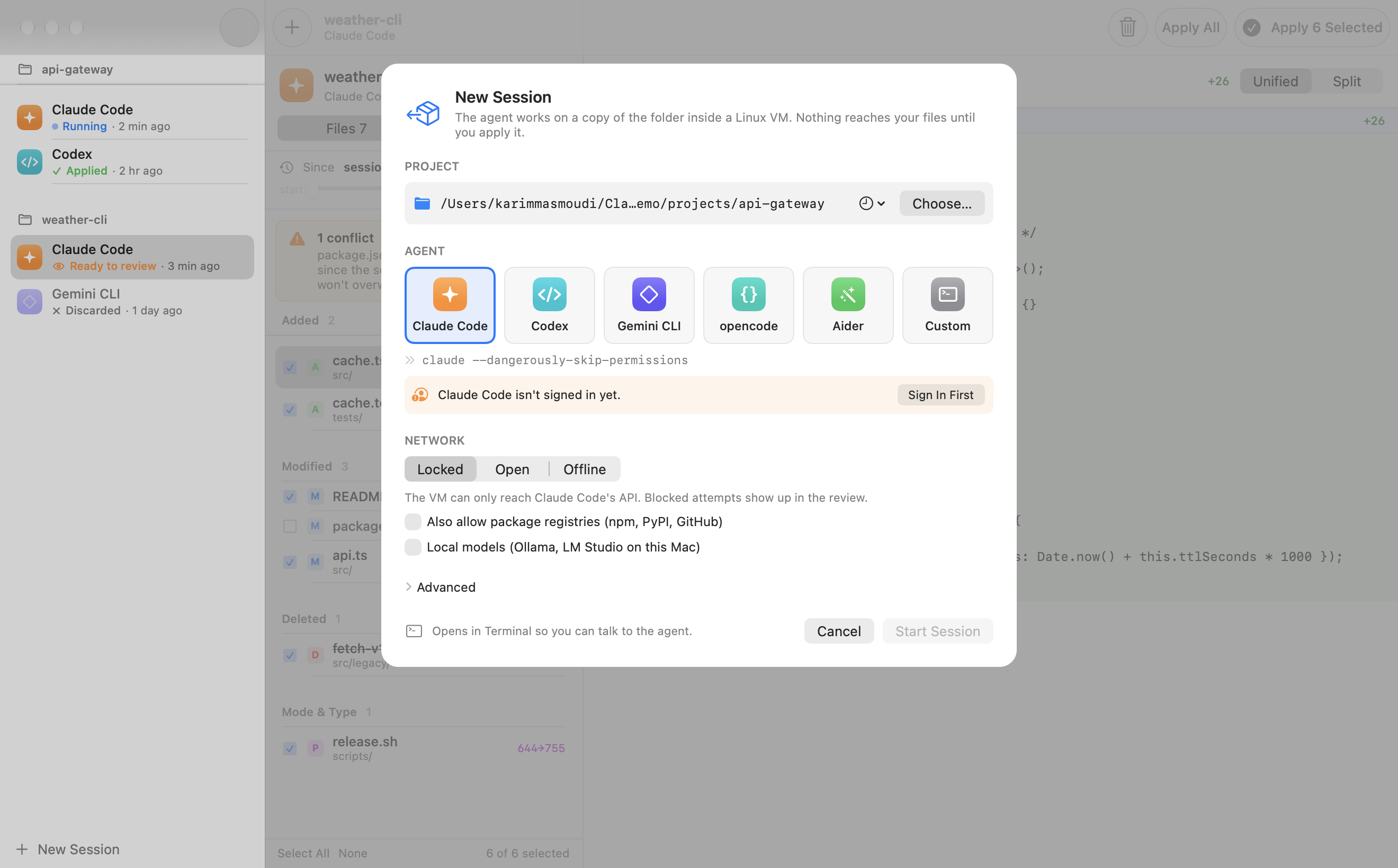Click the Mode & Type section header

(x=326, y=712)
